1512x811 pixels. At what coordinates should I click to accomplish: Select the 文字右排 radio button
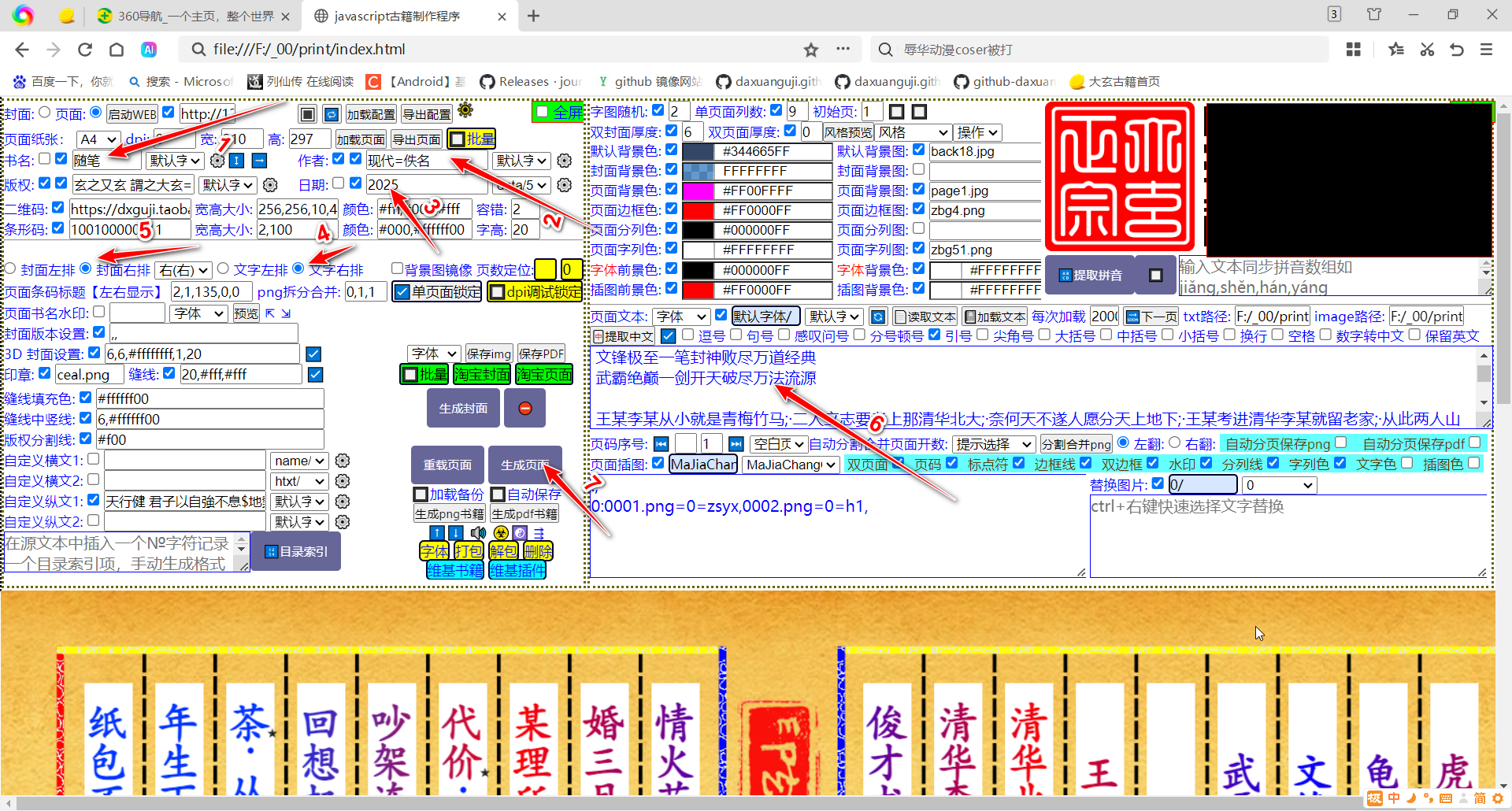pyautogui.click(x=298, y=268)
